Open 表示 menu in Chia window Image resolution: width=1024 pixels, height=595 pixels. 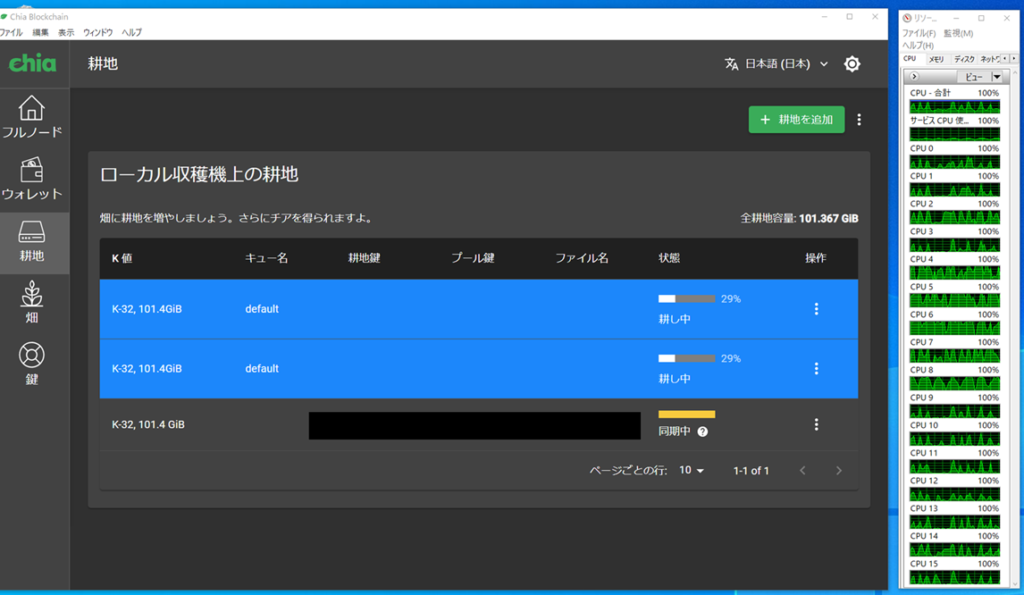pos(66,32)
